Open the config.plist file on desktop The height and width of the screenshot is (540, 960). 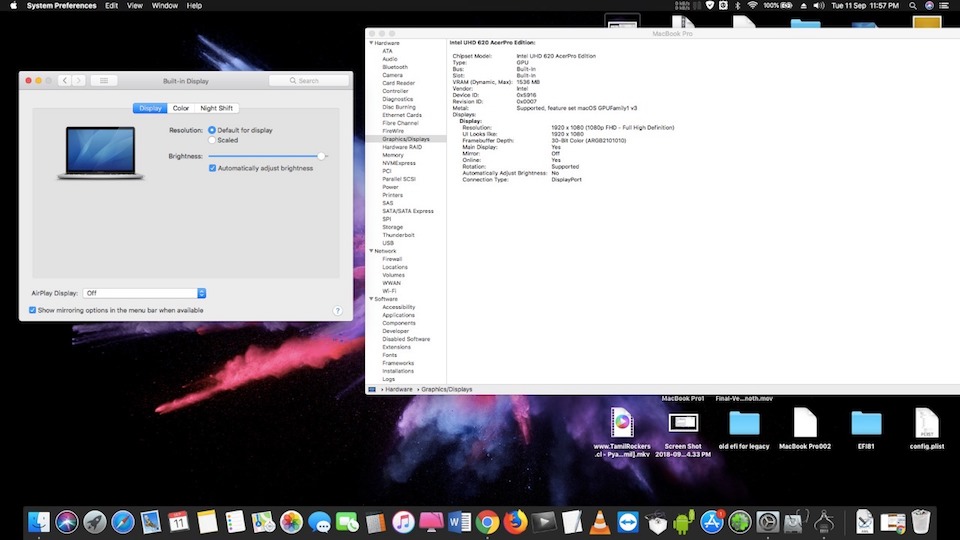tap(926, 424)
